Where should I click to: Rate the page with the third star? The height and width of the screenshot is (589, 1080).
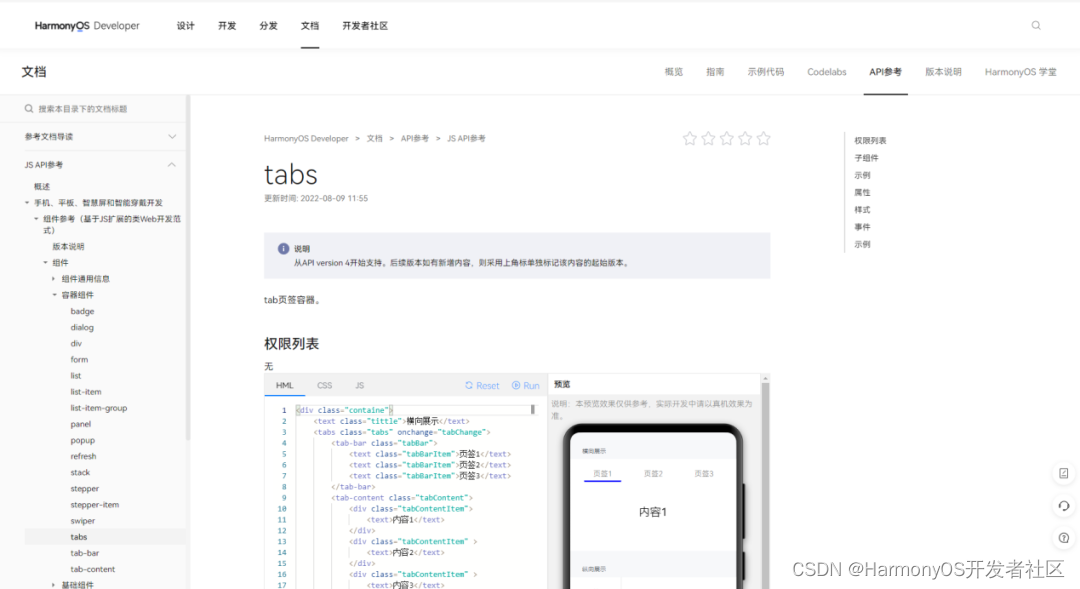coord(727,138)
